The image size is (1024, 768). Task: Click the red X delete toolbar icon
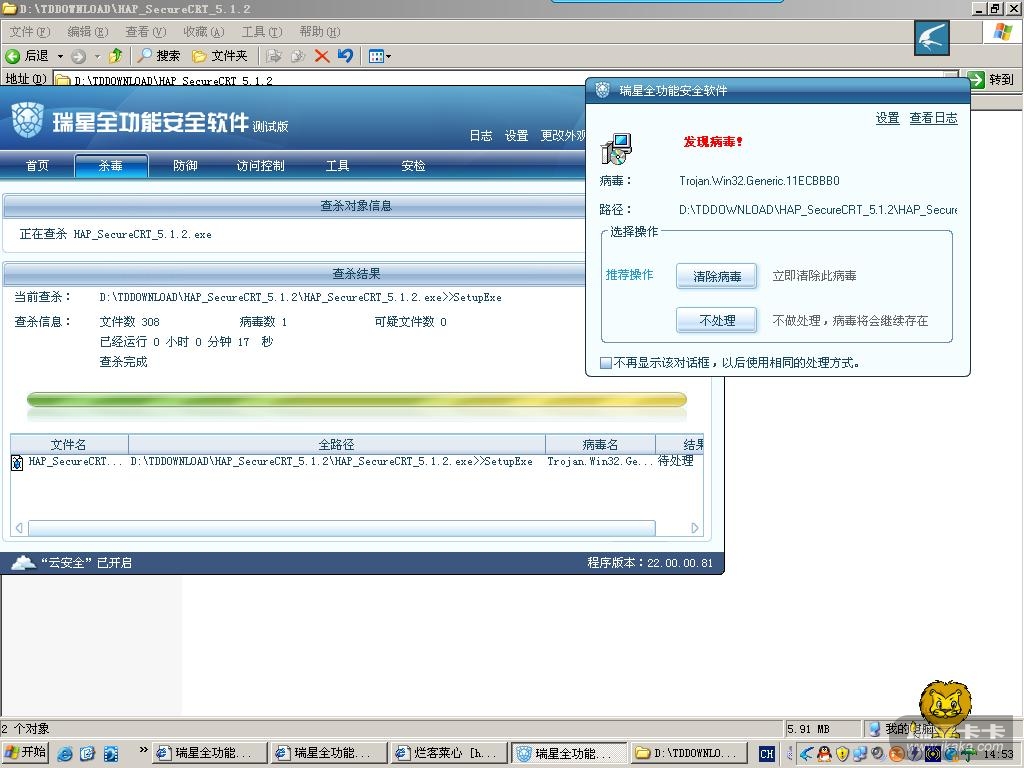coord(321,56)
